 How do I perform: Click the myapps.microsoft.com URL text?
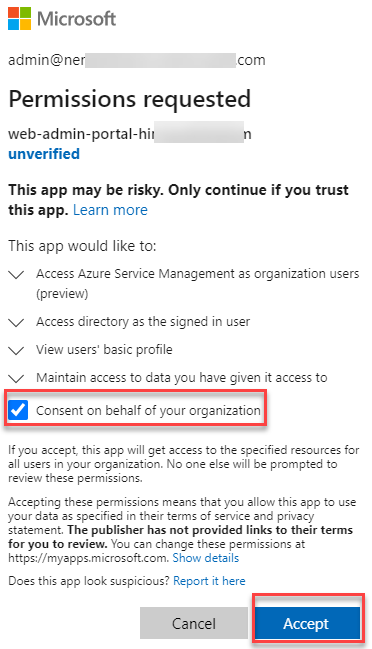(x=87, y=558)
